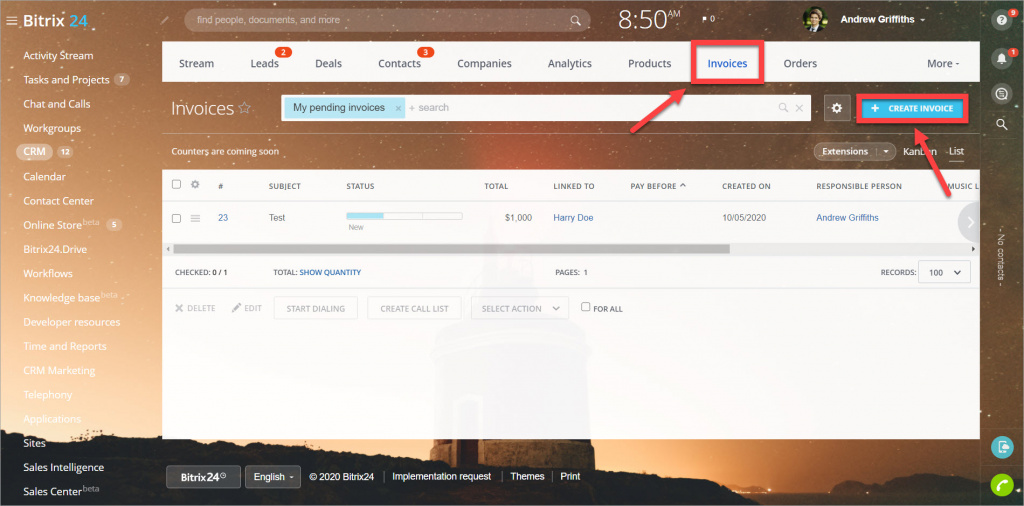Click the Start Dialing button
Image resolution: width=1024 pixels, height=506 pixels.
point(316,308)
